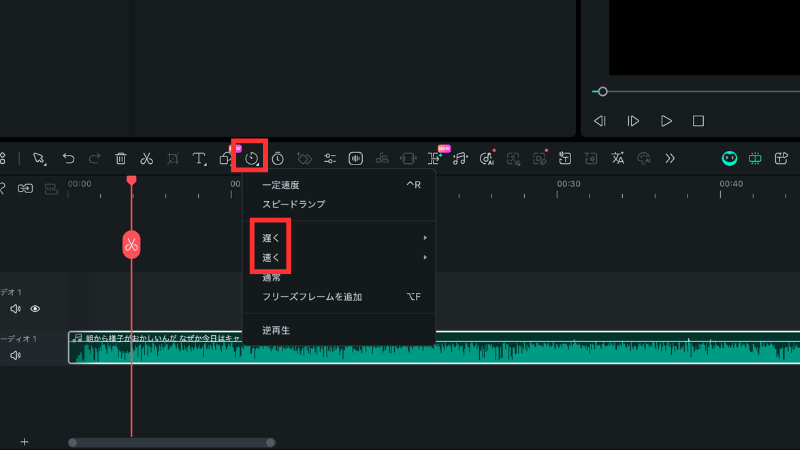Open the audio waveform tool
Image resolution: width=800 pixels, height=450 pixels.
point(356,159)
